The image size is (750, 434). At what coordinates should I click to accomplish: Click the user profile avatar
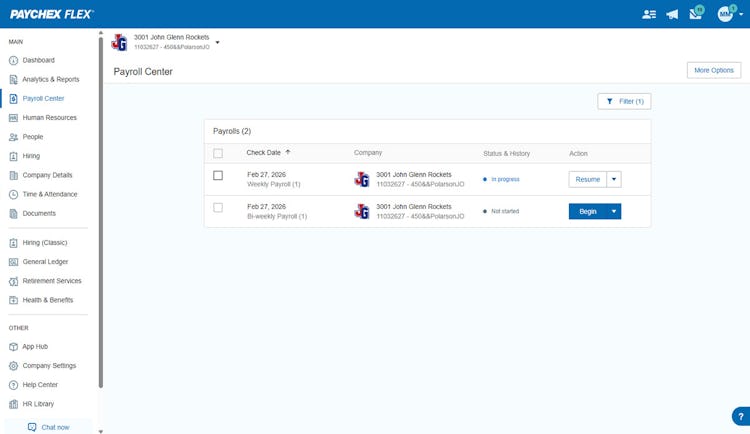(x=725, y=14)
